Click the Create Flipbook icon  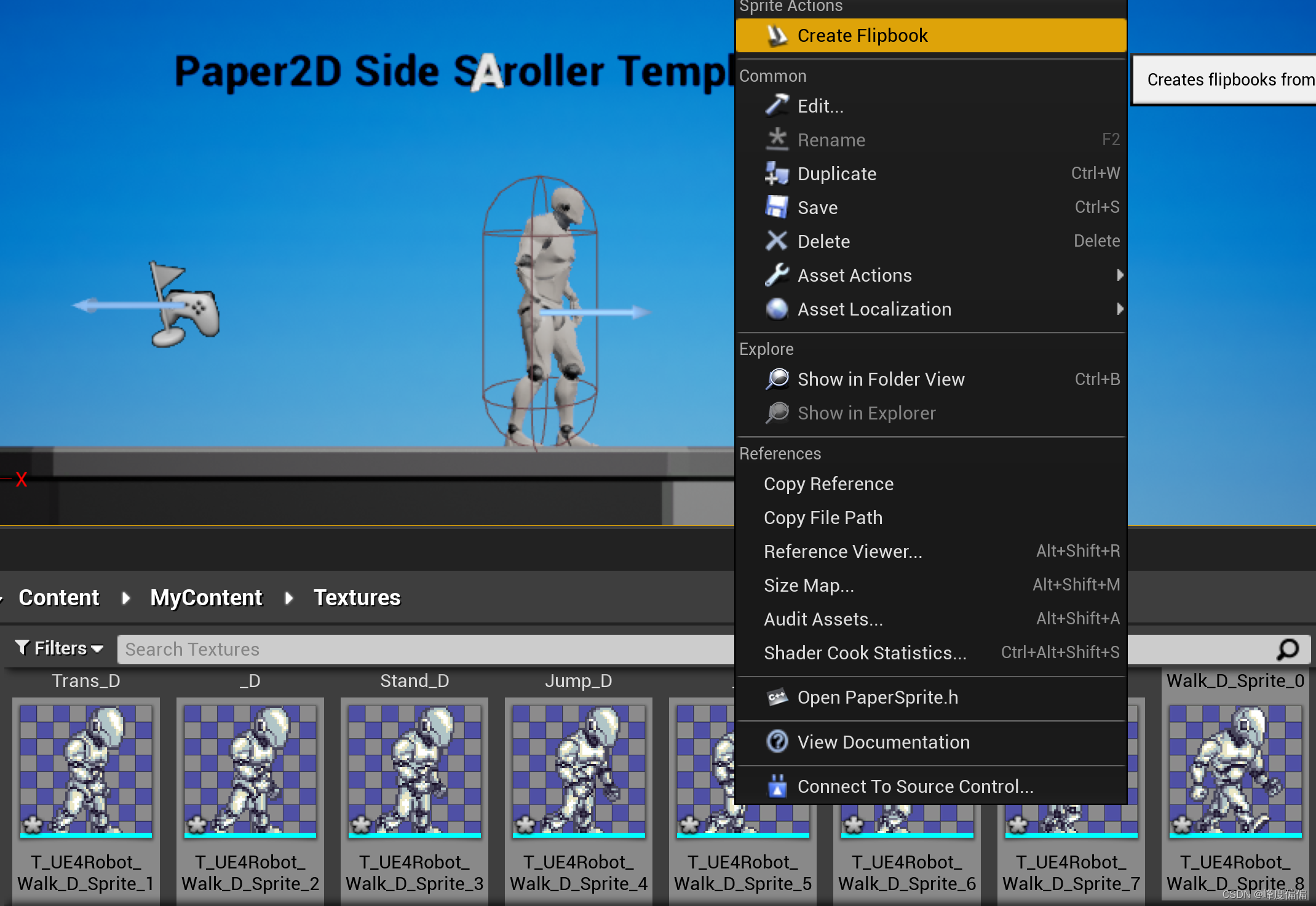coord(777,35)
